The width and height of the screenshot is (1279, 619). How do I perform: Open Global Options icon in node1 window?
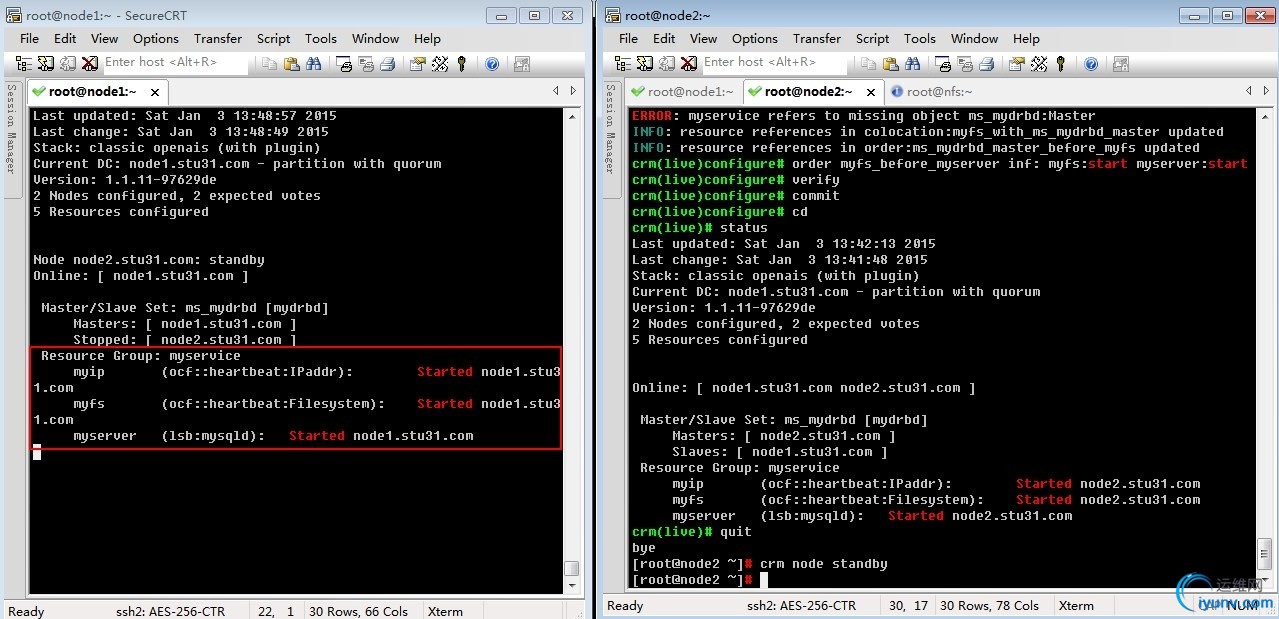[x=440, y=63]
